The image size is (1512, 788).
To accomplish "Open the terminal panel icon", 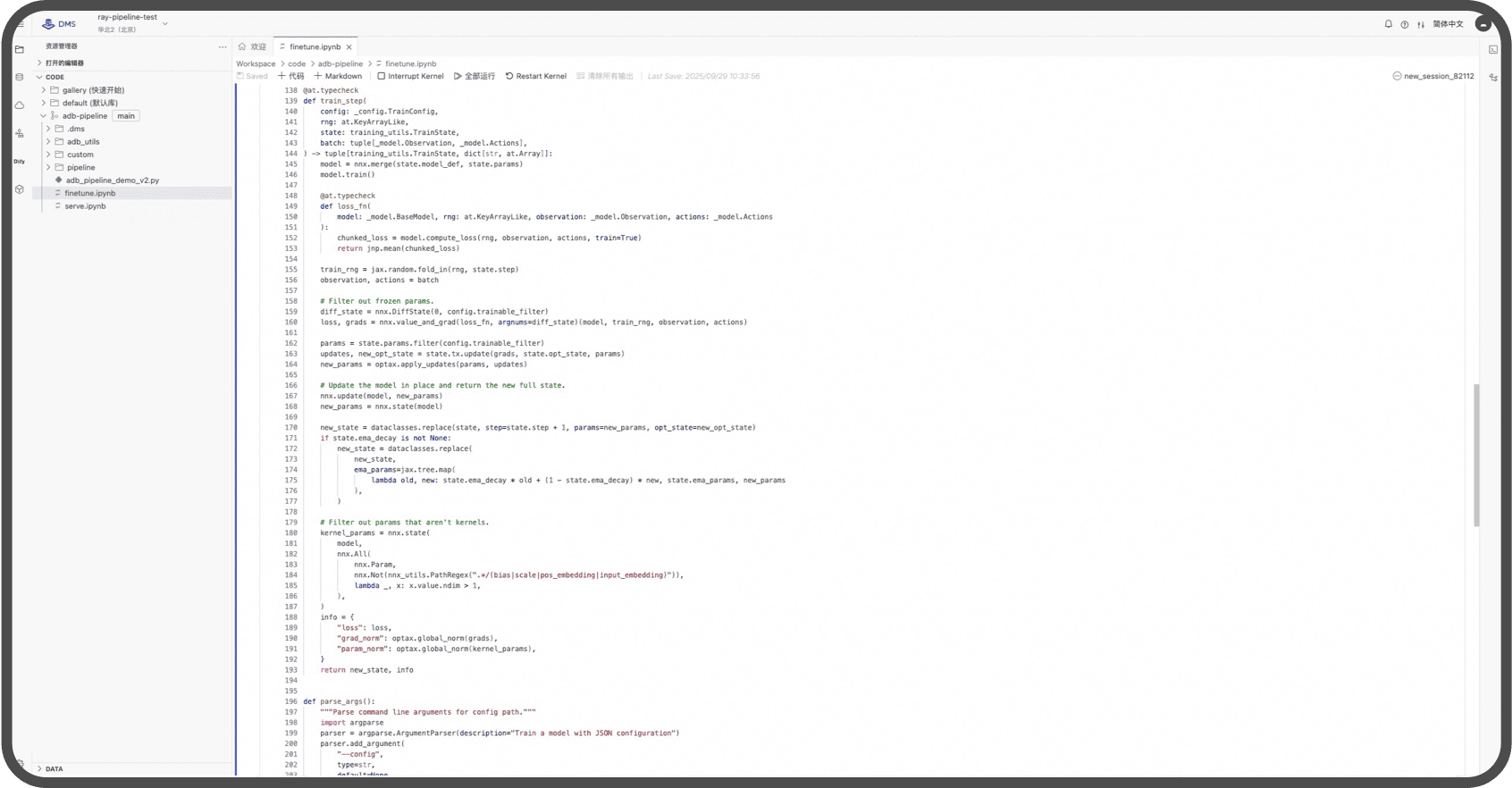I will (x=1493, y=50).
